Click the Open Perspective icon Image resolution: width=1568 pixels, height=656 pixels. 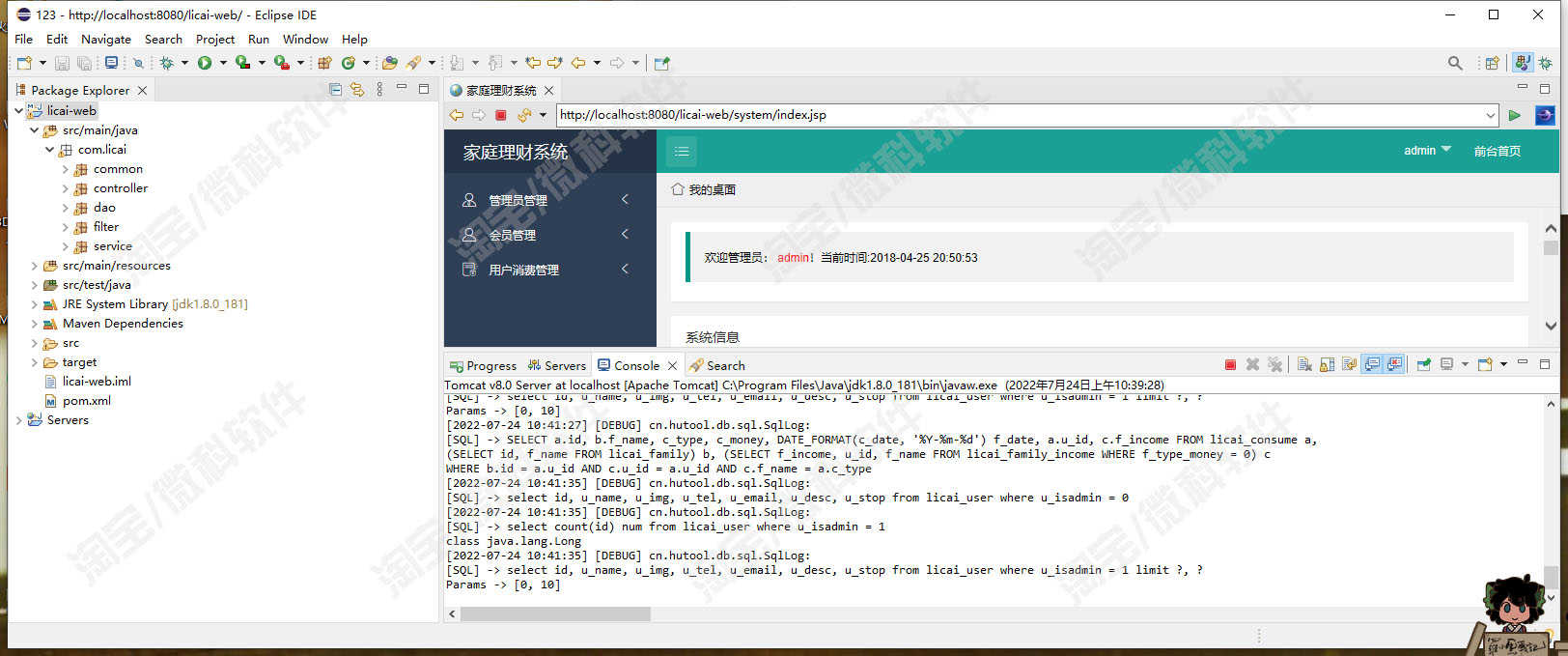click(x=1492, y=63)
